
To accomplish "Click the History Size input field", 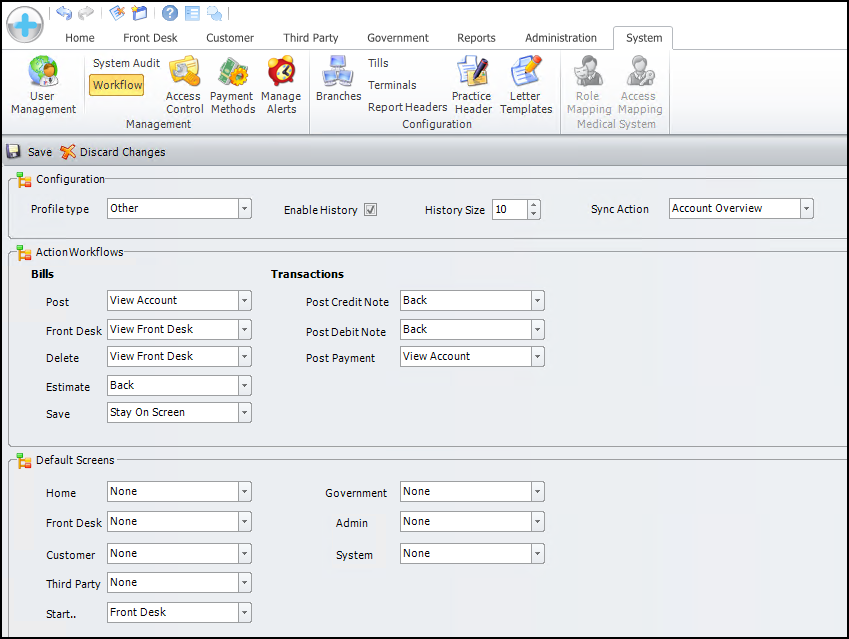I will pos(508,210).
